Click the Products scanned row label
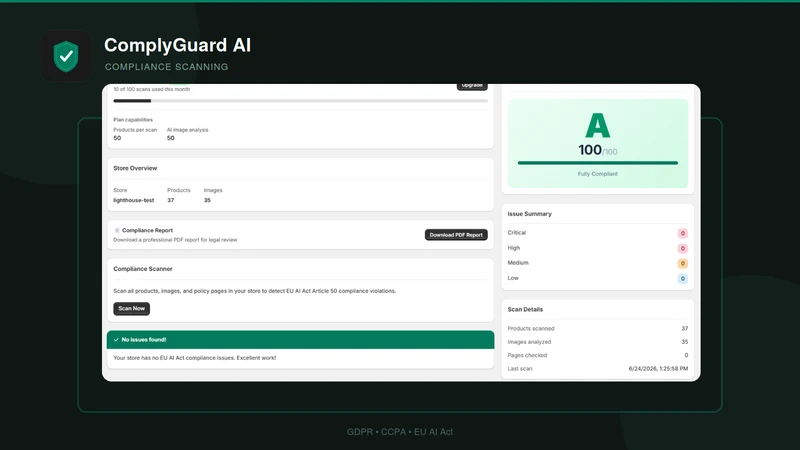The height and width of the screenshot is (450, 800). pos(531,329)
